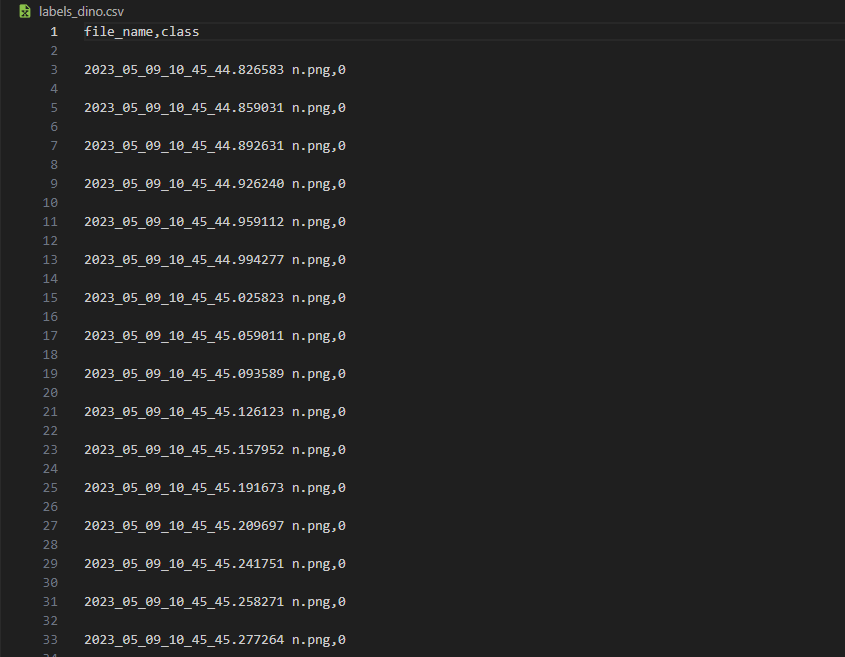
Task: Click line number 1 in gutter
Action: point(54,32)
